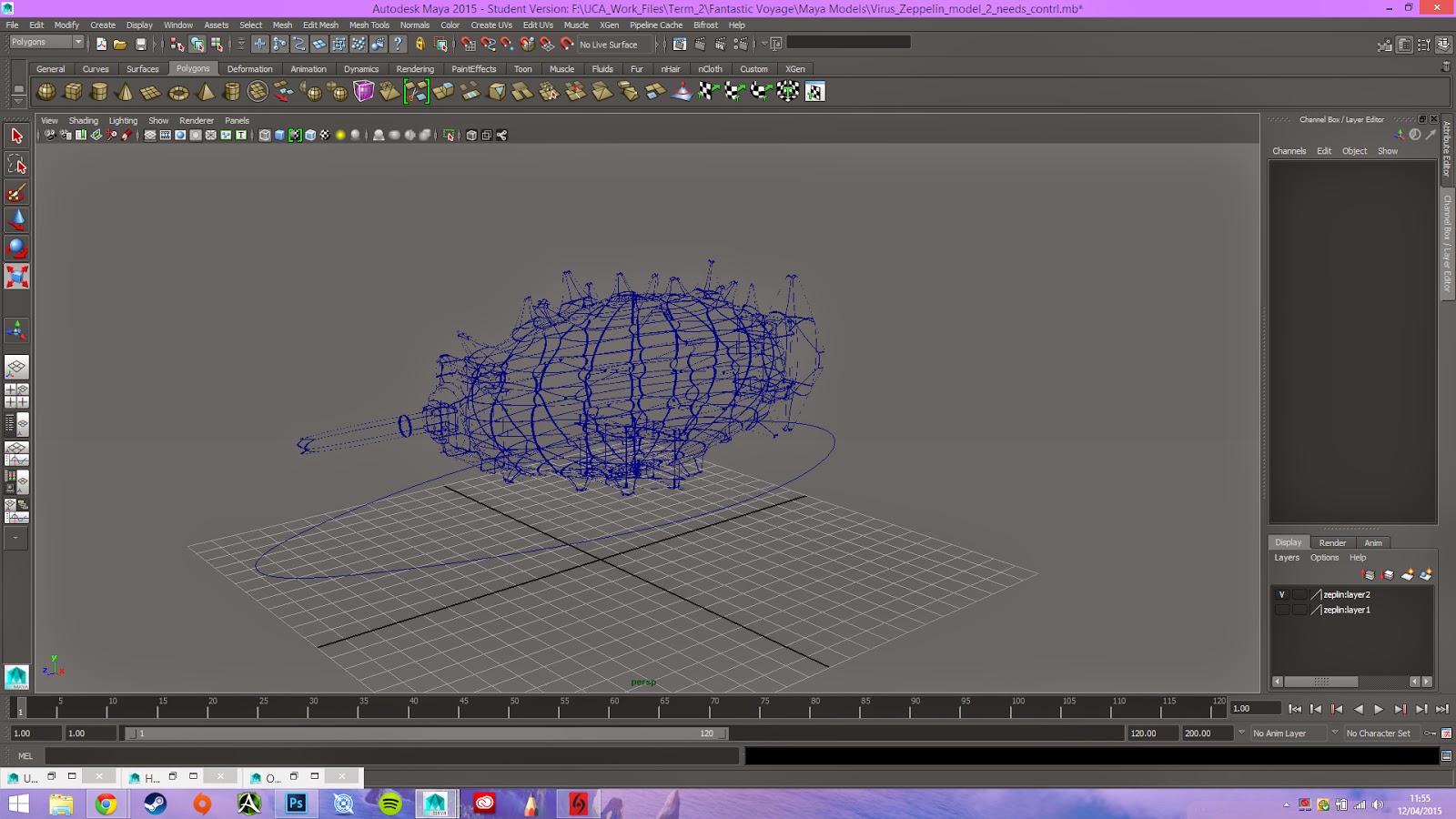Click the layer list horizontal scrollbar
The height and width of the screenshot is (819, 1456).
coord(1321,682)
